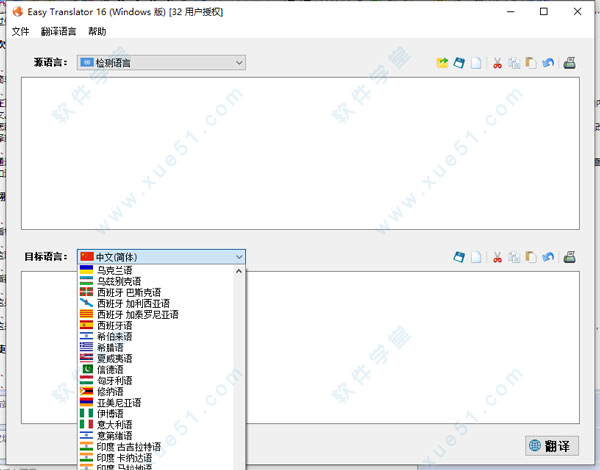Screen dimensions: 600x470
Task: Clear source text with blank page icon
Action: tap(476, 63)
